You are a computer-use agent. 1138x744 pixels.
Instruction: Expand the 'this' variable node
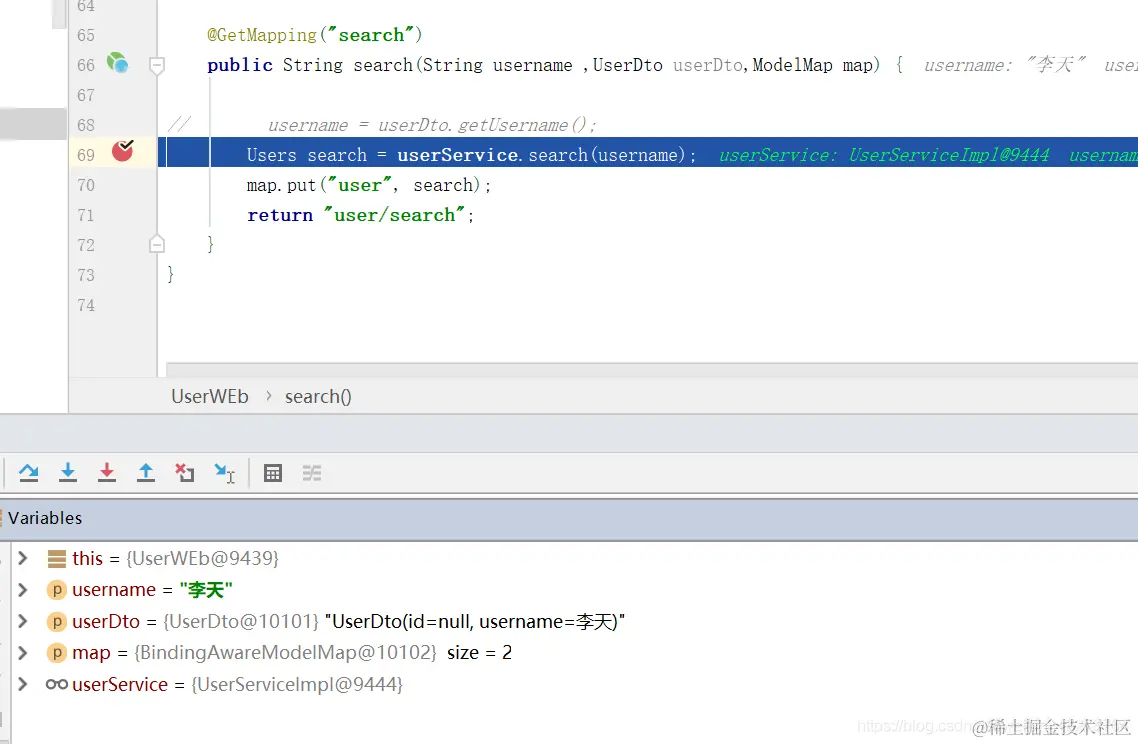point(22,558)
